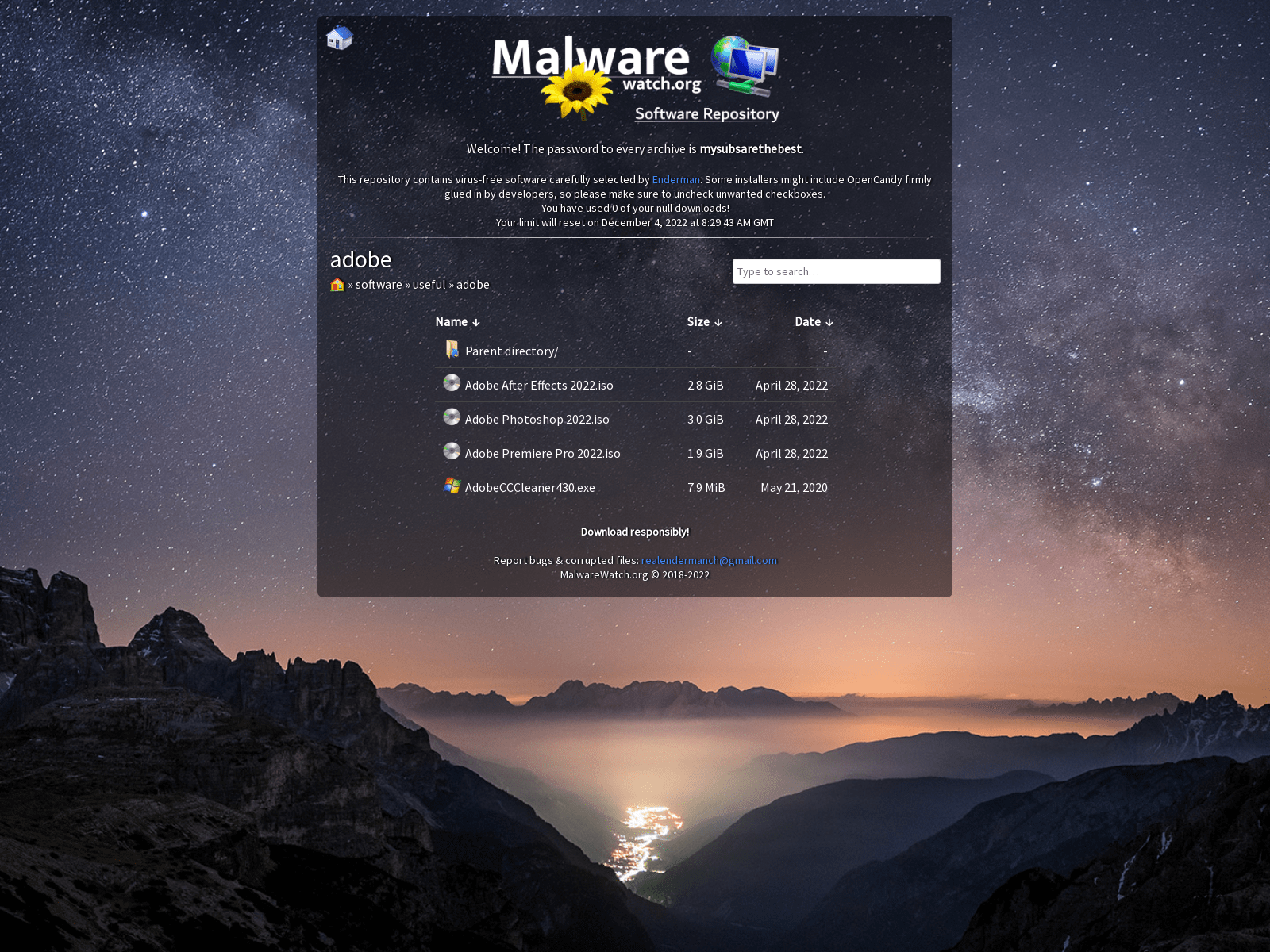Click the Parent directory folder icon
1270x952 pixels.
pyautogui.click(x=452, y=349)
